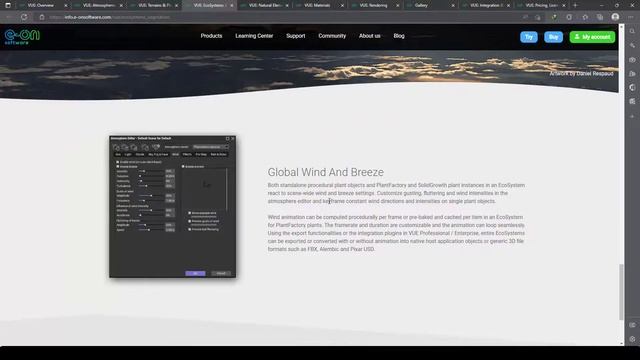
Task: Open sidebar settings gear at bottom
Action: pos(632,339)
